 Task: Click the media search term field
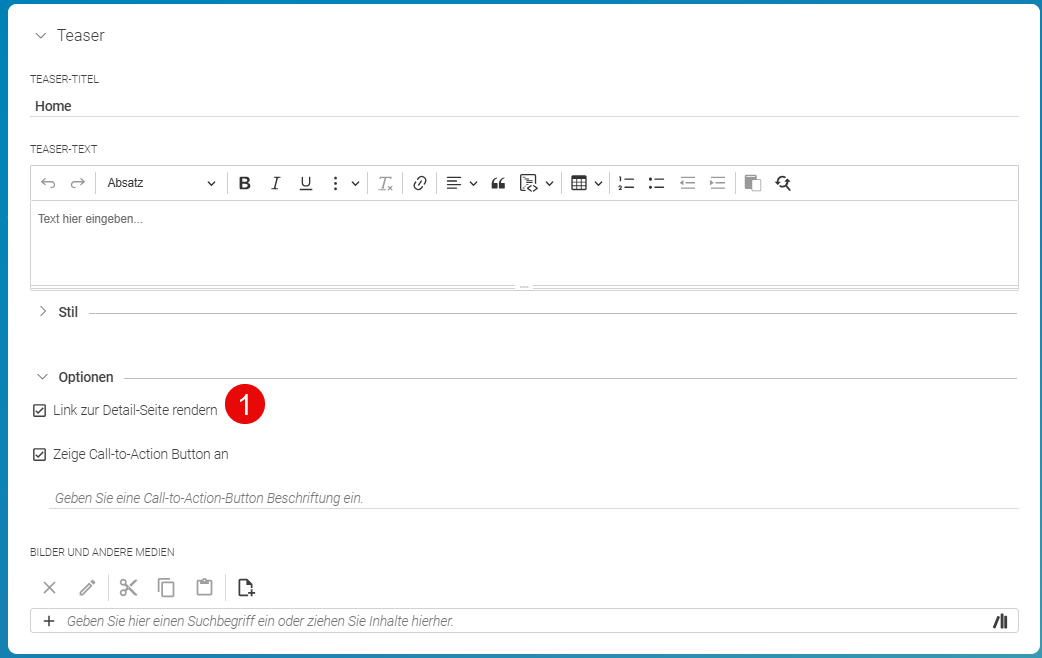pyautogui.click(x=525, y=621)
